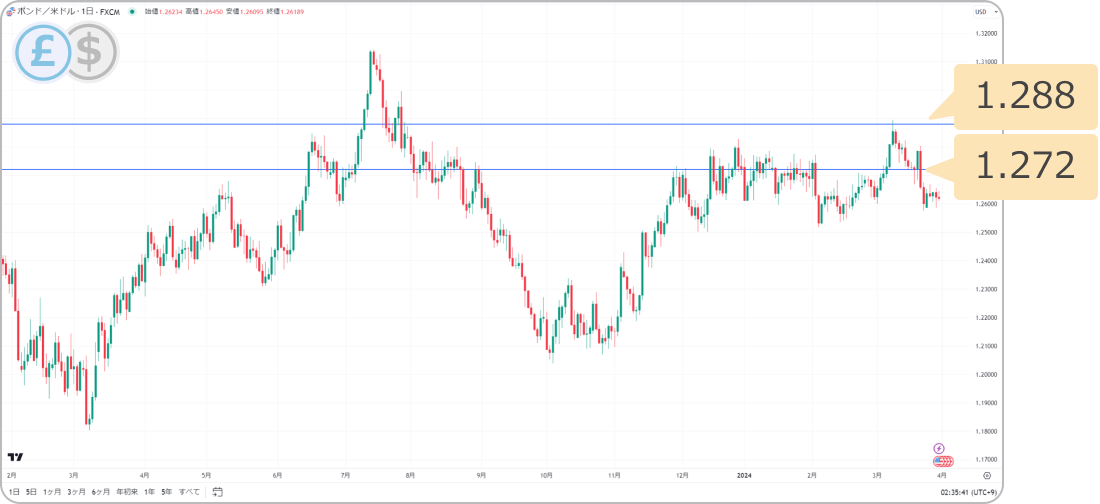
Task: Open chart settings hexagon gear icon
Action: [x=986, y=475]
